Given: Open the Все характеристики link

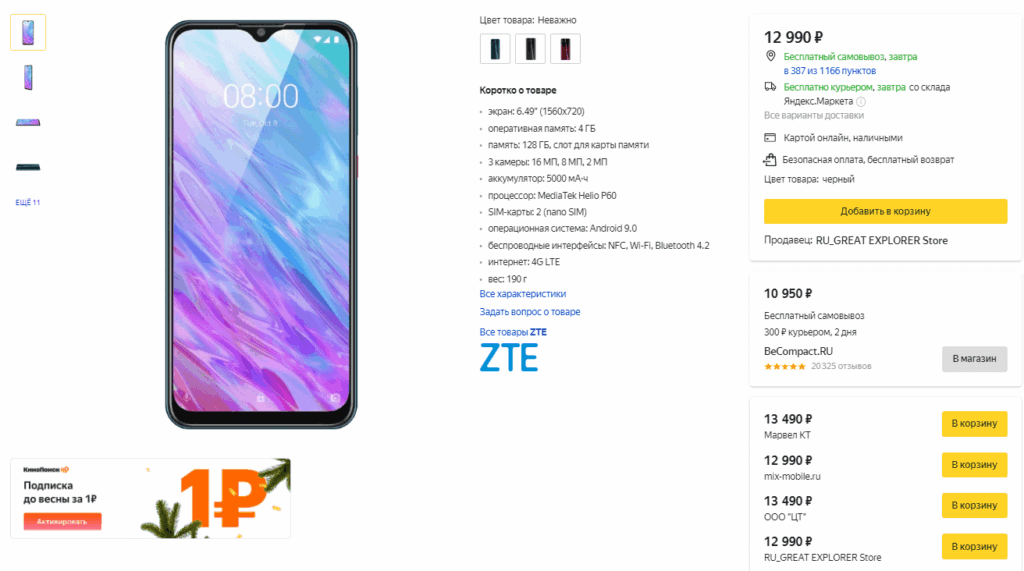Looking at the screenshot, I should click(x=522, y=294).
